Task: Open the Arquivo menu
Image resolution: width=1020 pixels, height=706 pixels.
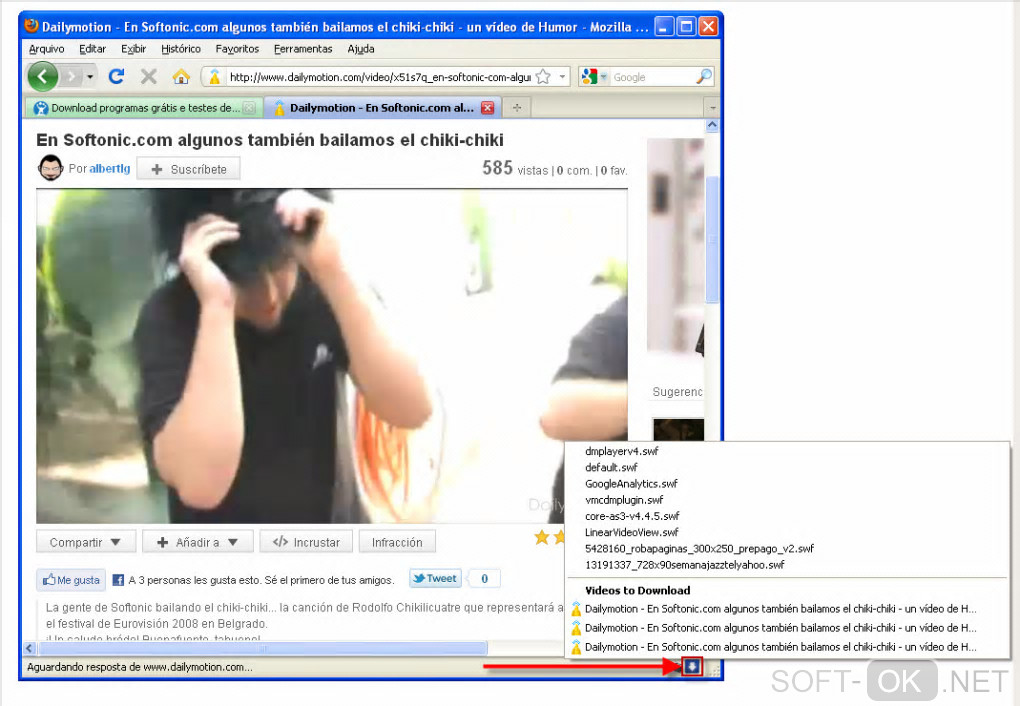Action: click(x=46, y=49)
